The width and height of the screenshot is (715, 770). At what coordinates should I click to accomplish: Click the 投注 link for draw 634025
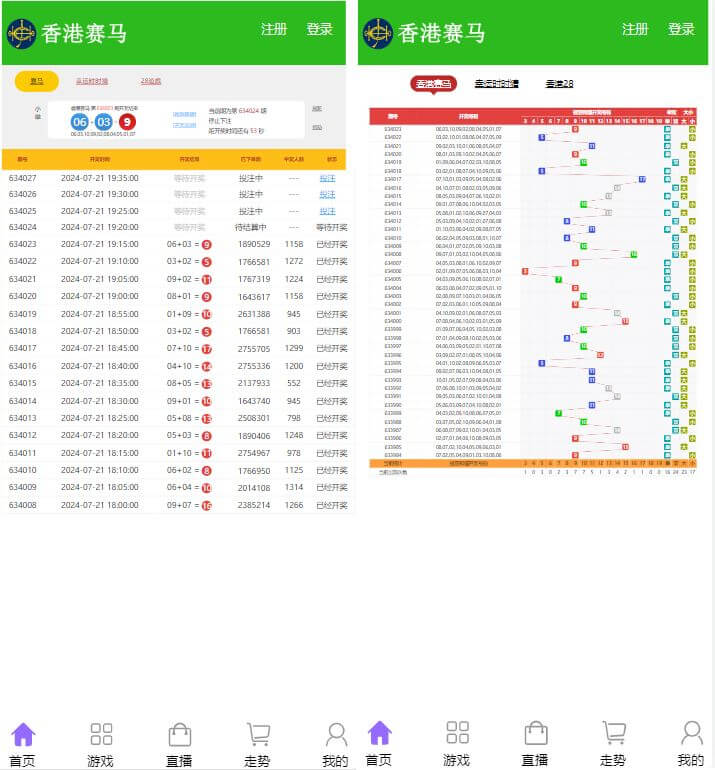pyautogui.click(x=327, y=211)
